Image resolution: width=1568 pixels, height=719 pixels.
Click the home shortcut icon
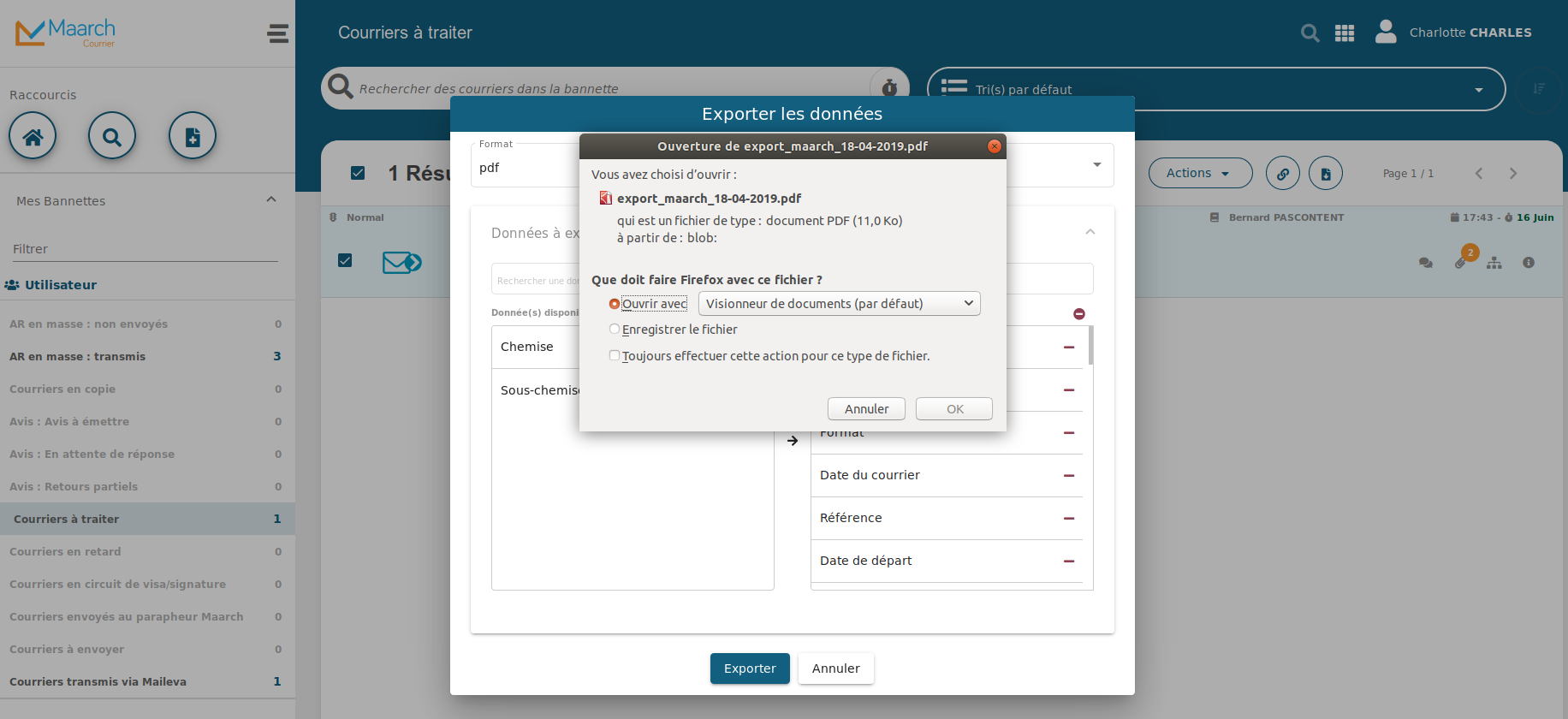pos(33,136)
